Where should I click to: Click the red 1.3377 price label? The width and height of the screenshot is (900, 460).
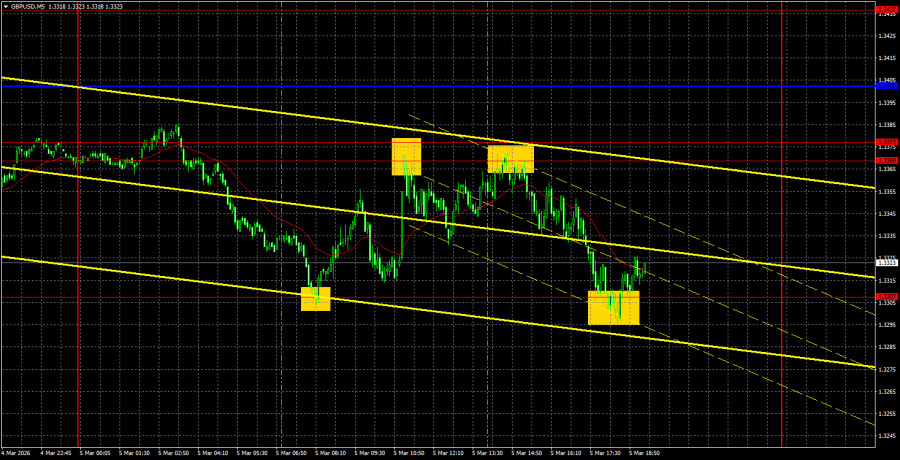(x=884, y=142)
